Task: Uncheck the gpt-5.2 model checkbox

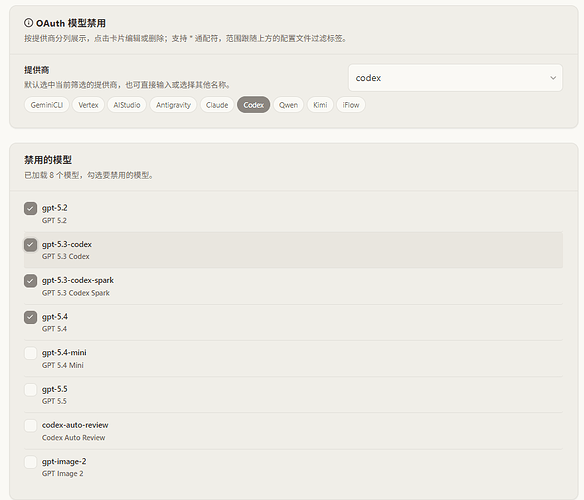Action: (x=31, y=209)
